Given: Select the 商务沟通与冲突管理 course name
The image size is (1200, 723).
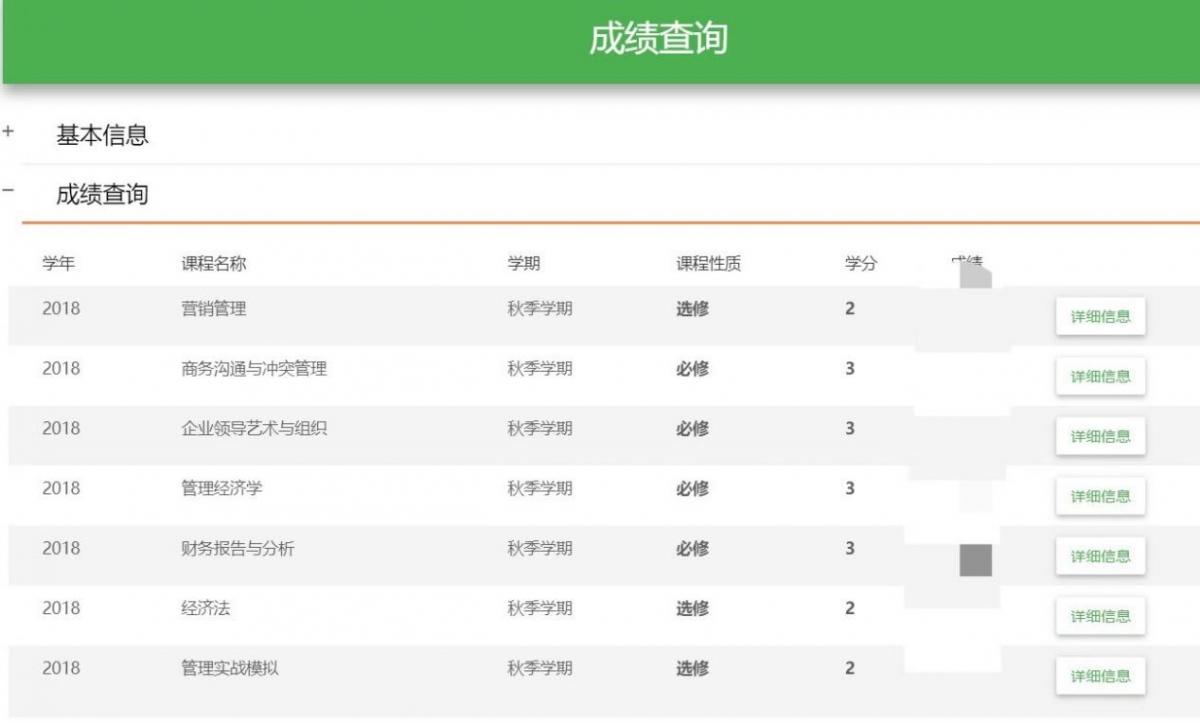Looking at the screenshot, I should click(x=253, y=369).
